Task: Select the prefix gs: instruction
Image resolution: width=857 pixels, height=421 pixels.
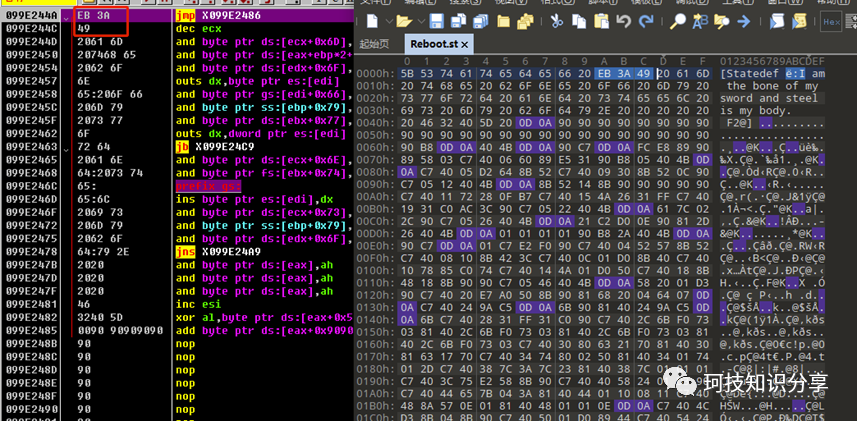Action: click(208, 186)
